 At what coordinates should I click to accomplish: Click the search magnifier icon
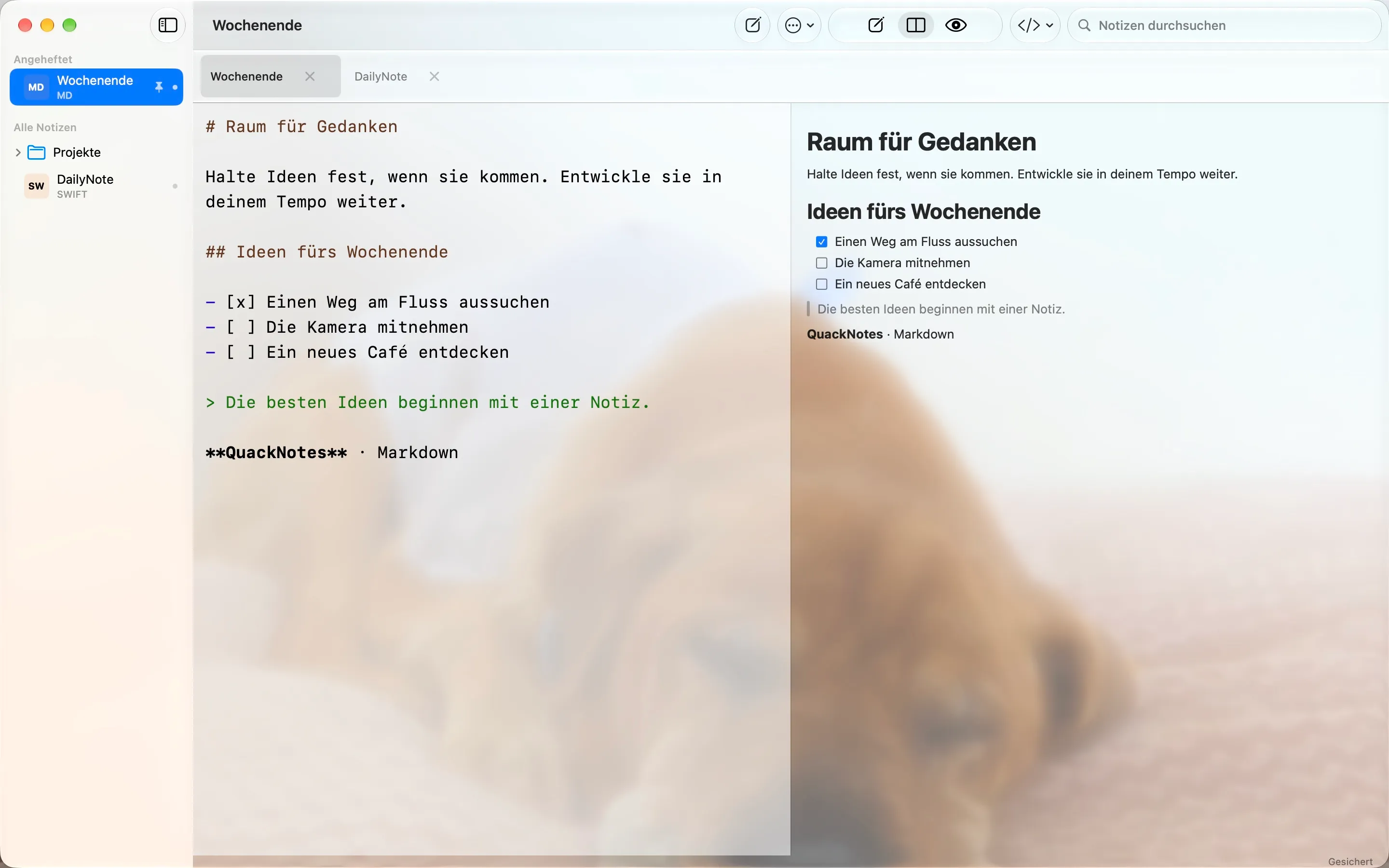point(1084,25)
